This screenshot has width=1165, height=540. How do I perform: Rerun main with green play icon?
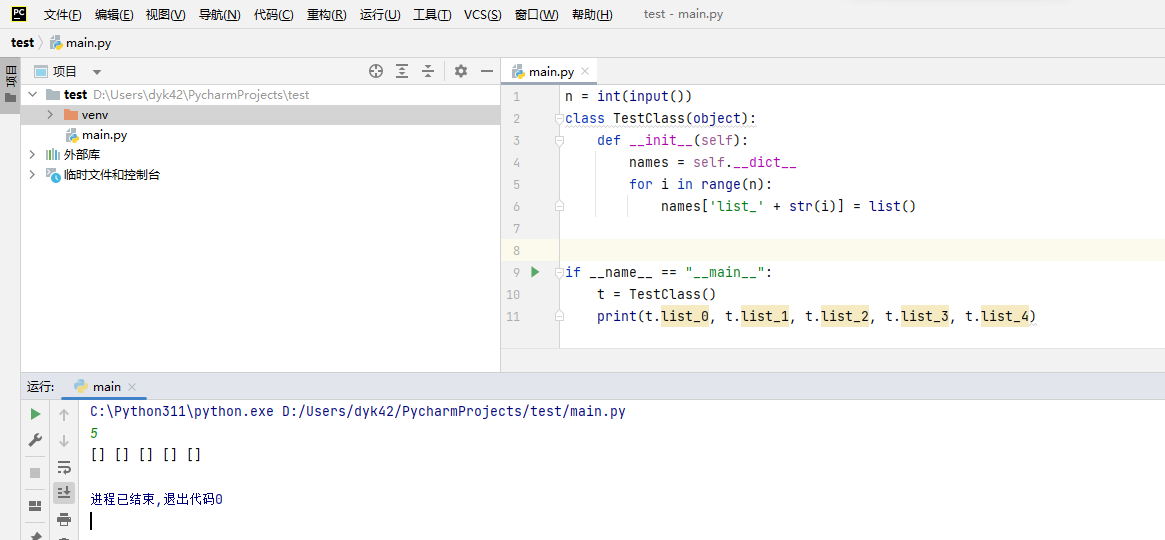[35, 414]
